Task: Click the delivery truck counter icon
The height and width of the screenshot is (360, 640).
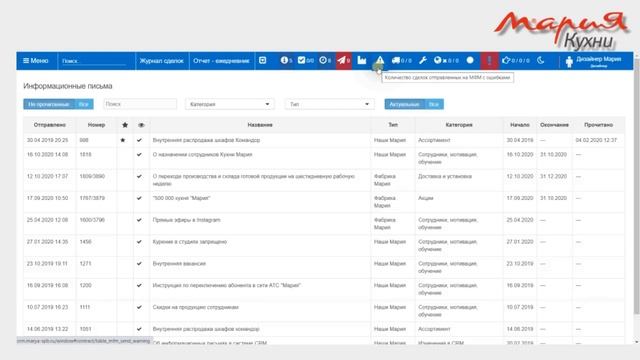Action: click(402, 60)
